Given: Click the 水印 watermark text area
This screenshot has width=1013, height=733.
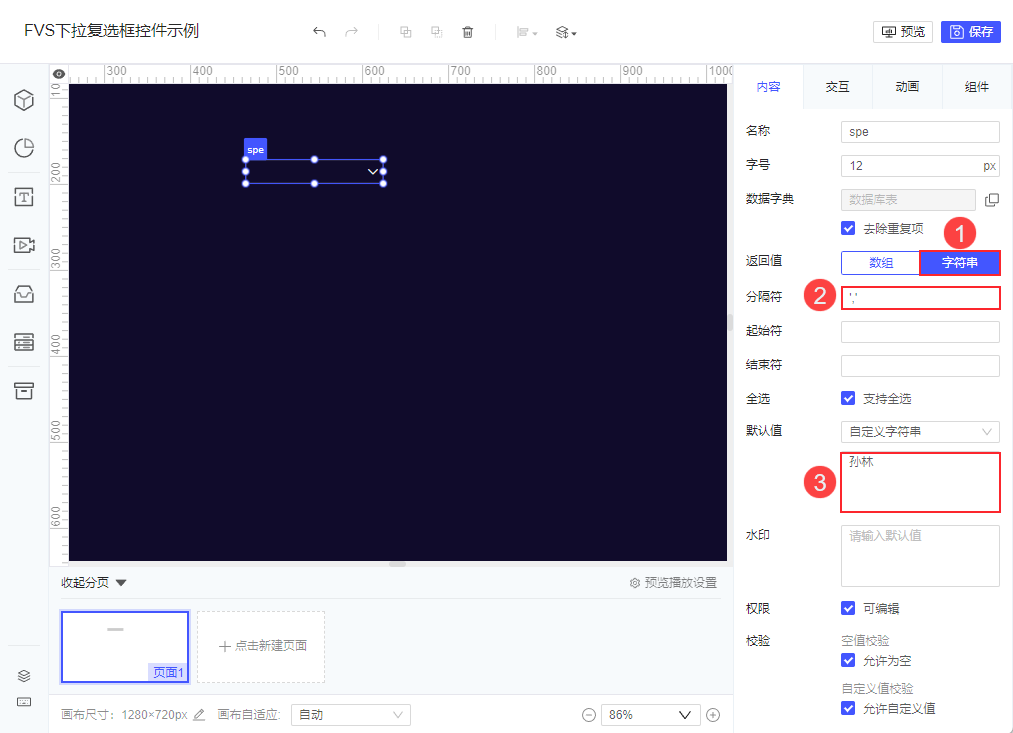Looking at the screenshot, I should 920,555.
